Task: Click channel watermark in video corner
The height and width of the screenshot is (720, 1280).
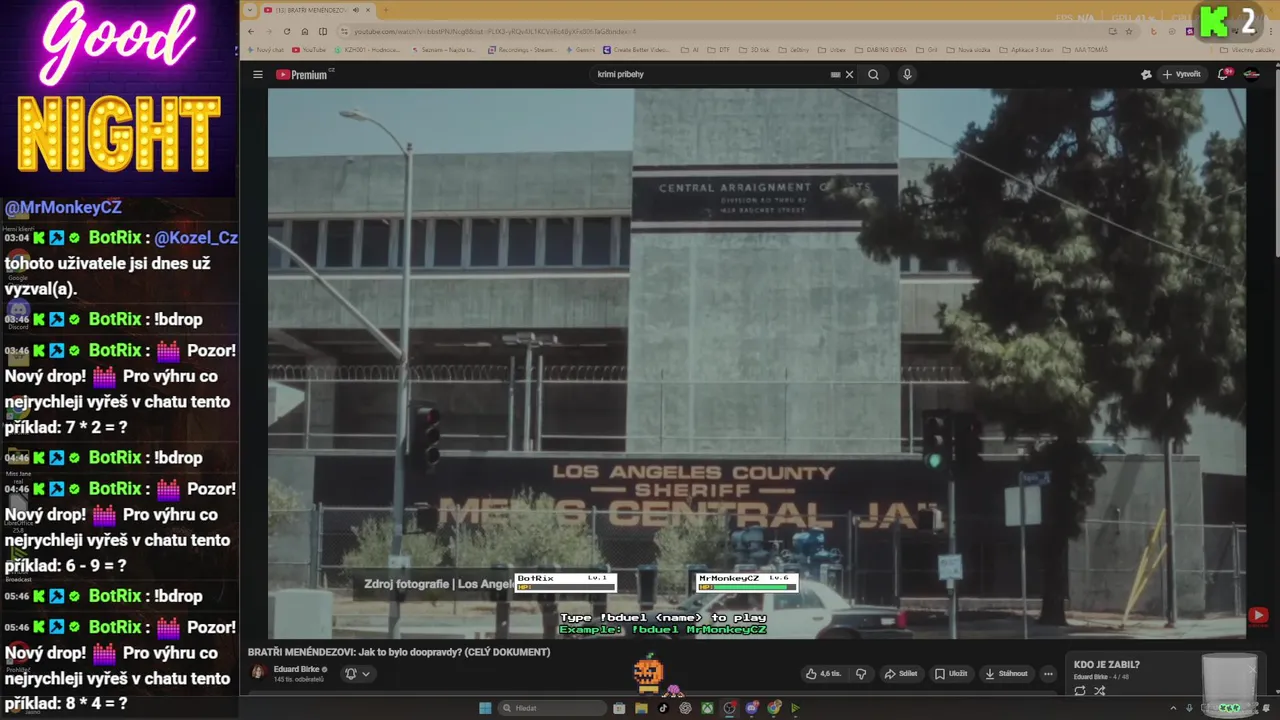Action: click(x=1258, y=616)
